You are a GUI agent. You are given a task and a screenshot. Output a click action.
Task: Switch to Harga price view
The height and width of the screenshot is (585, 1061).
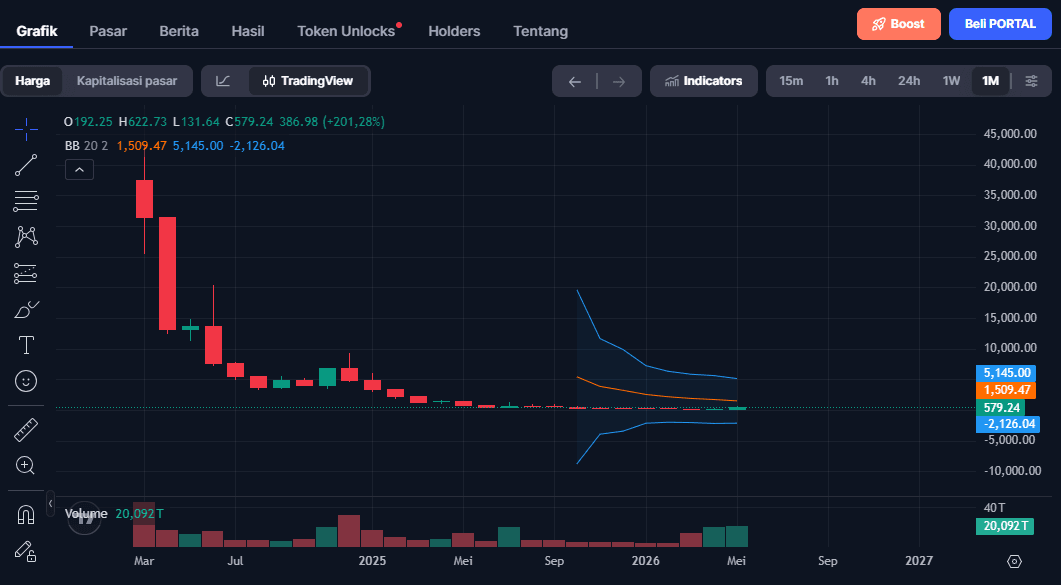pyautogui.click(x=32, y=81)
